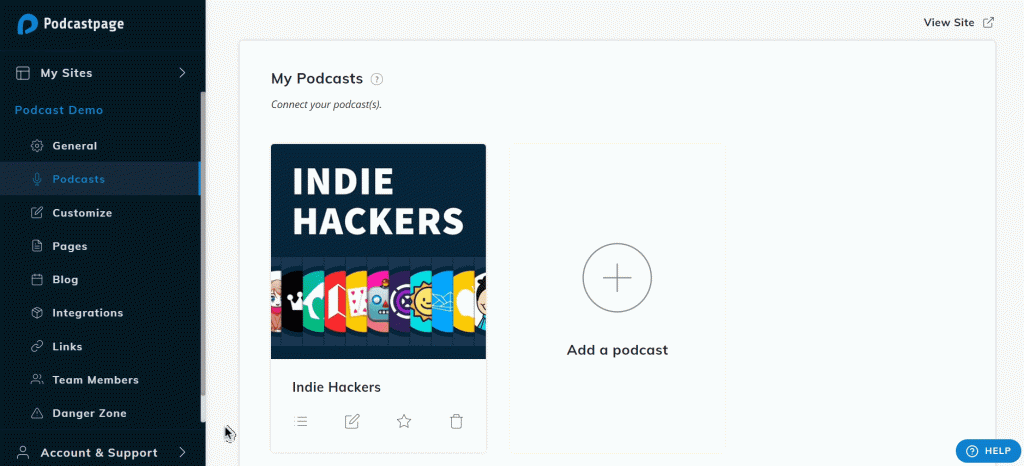Click the Pages document icon
This screenshot has height=466, width=1024.
(x=37, y=246)
